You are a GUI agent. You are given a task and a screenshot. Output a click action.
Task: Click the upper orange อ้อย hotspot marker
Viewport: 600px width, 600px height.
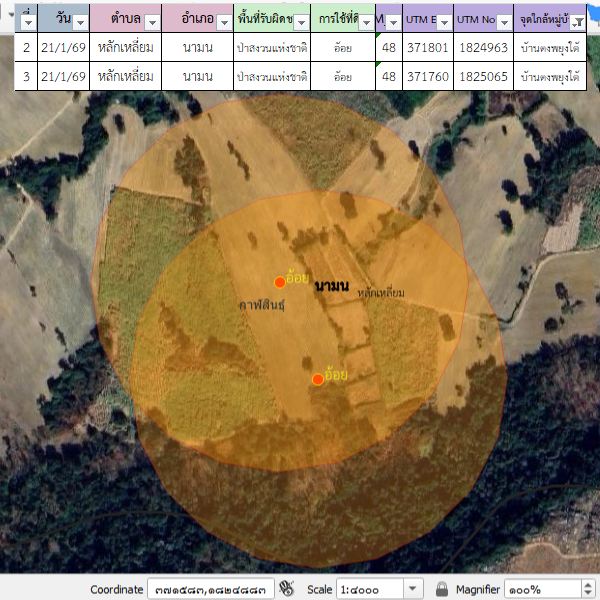[x=280, y=282]
